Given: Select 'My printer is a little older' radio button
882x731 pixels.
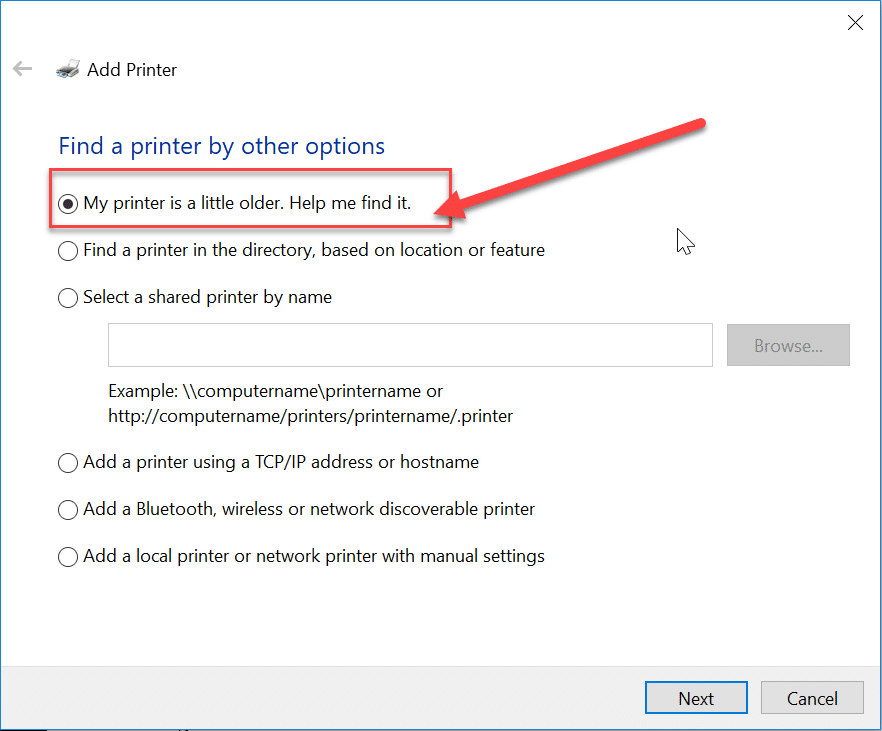Looking at the screenshot, I should (68, 204).
